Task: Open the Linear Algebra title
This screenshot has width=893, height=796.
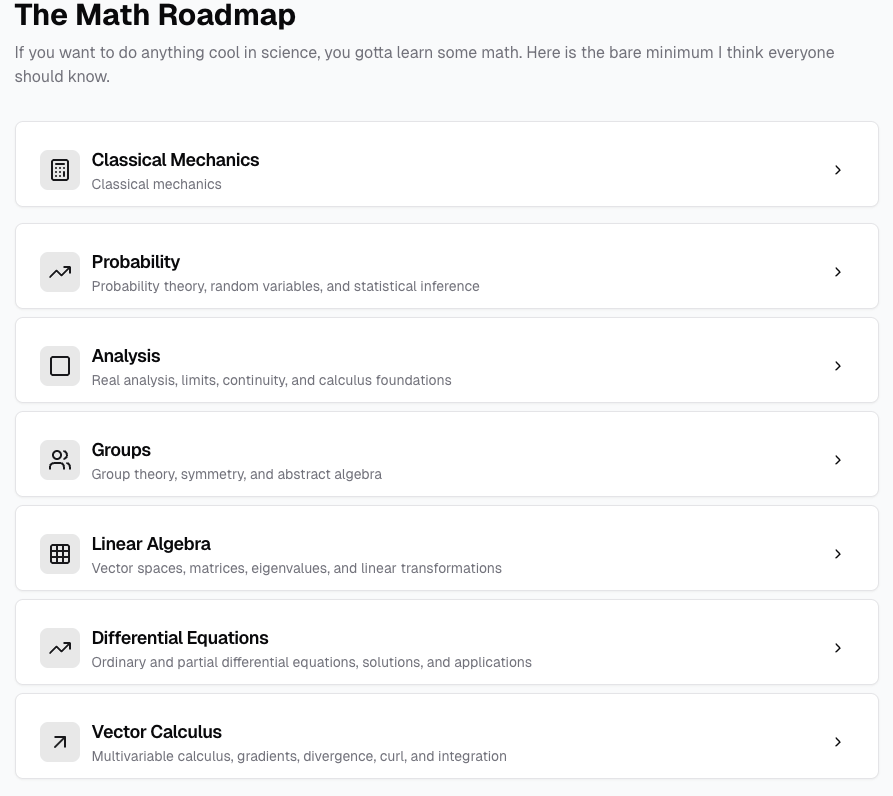Action: click(x=151, y=544)
